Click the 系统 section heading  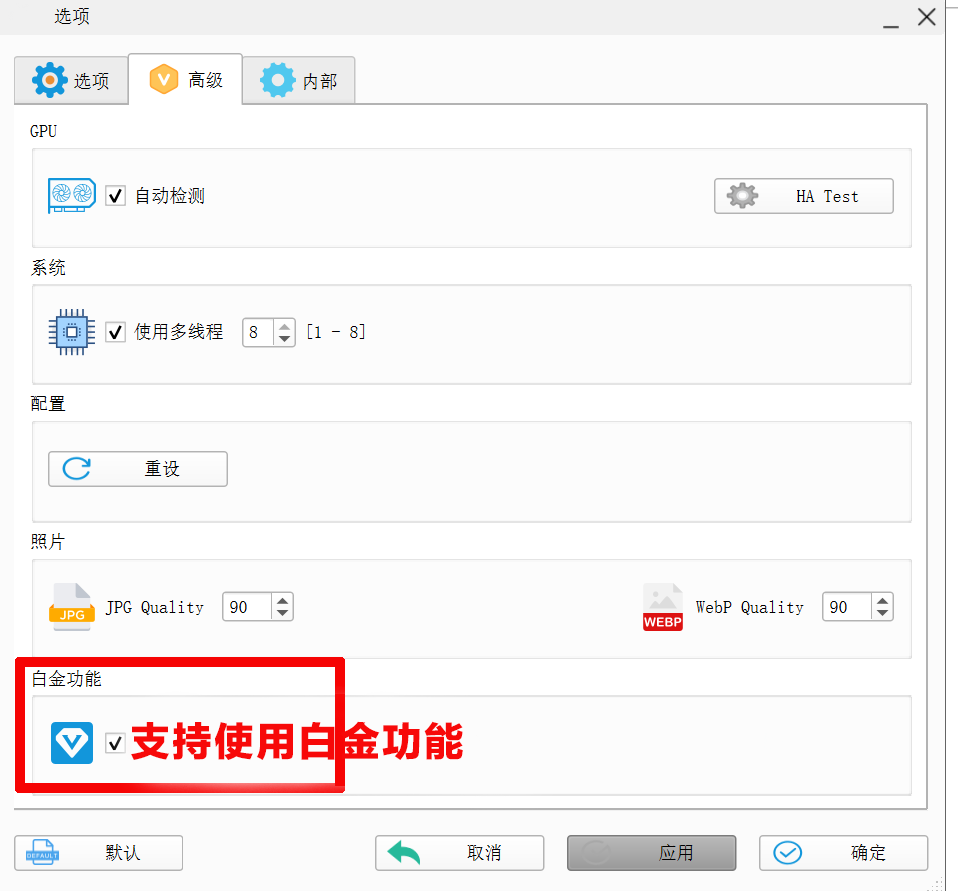[x=48, y=268]
